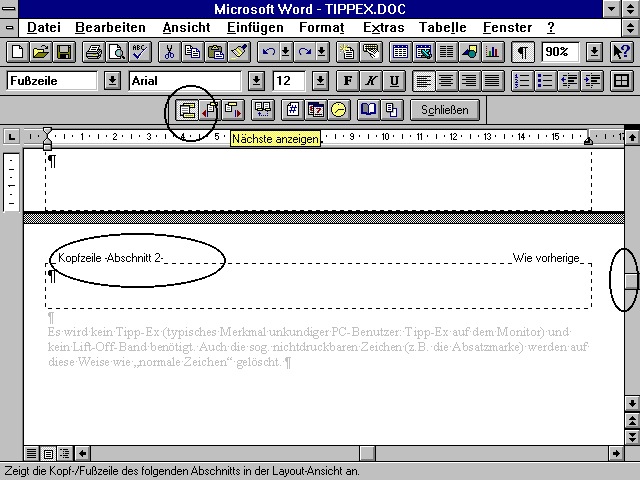Open the Format menu
Image resolution: width=640 pixels, height=480 pixels.
321,27
